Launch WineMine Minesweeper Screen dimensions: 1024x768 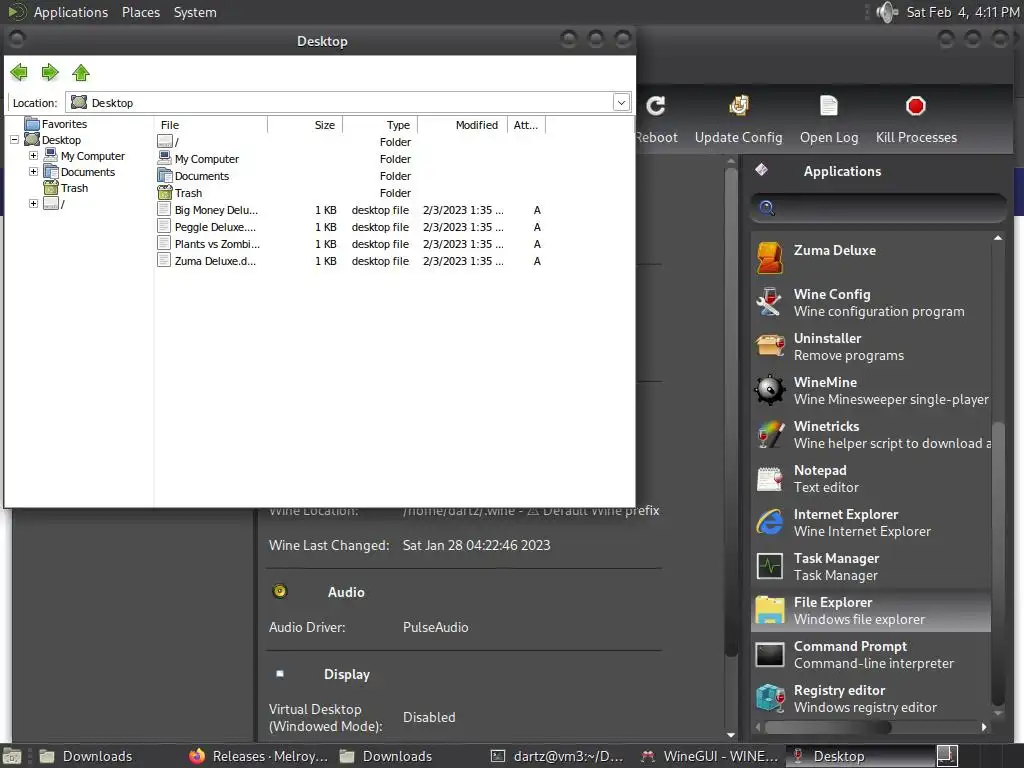(x=871, y=390)
